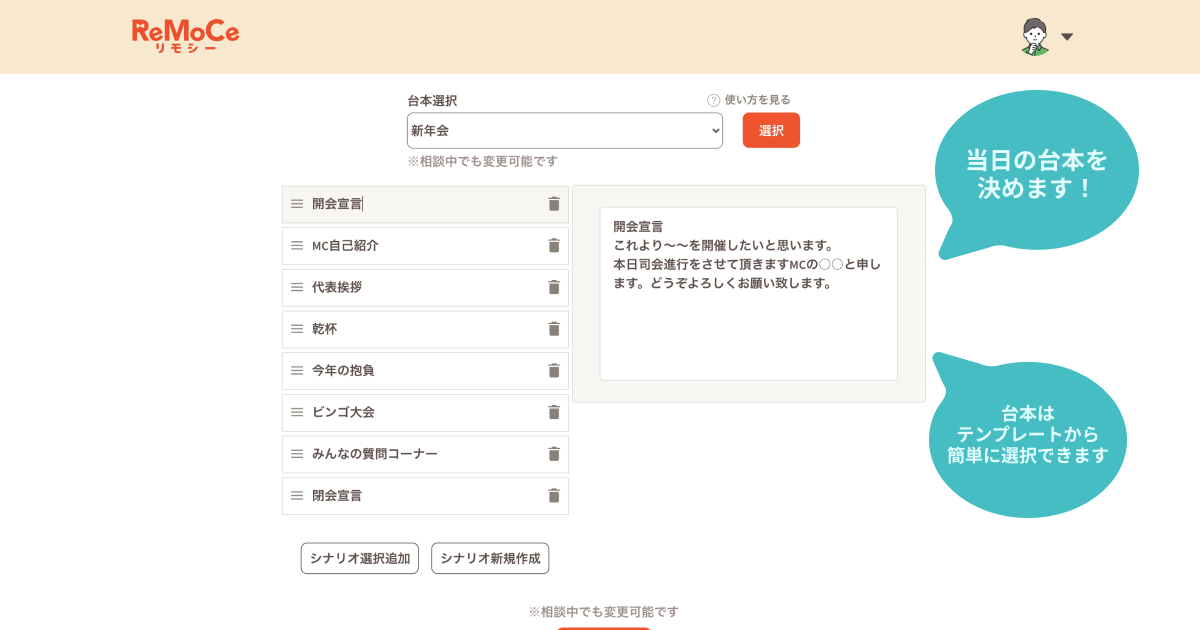The height and width of the screenshot is (630, 1200).
Task: Remove the 乾杯 item via trash icon
Action: pyautogui.click(x=554, y=329)
